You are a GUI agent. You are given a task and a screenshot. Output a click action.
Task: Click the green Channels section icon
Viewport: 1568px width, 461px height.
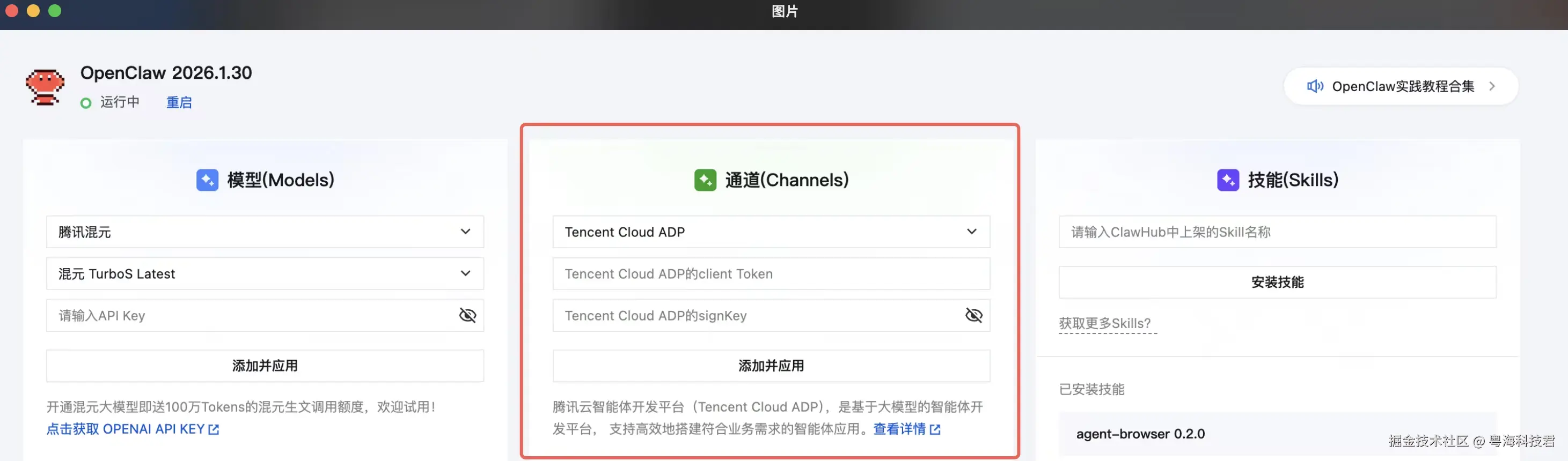[705, 180]
